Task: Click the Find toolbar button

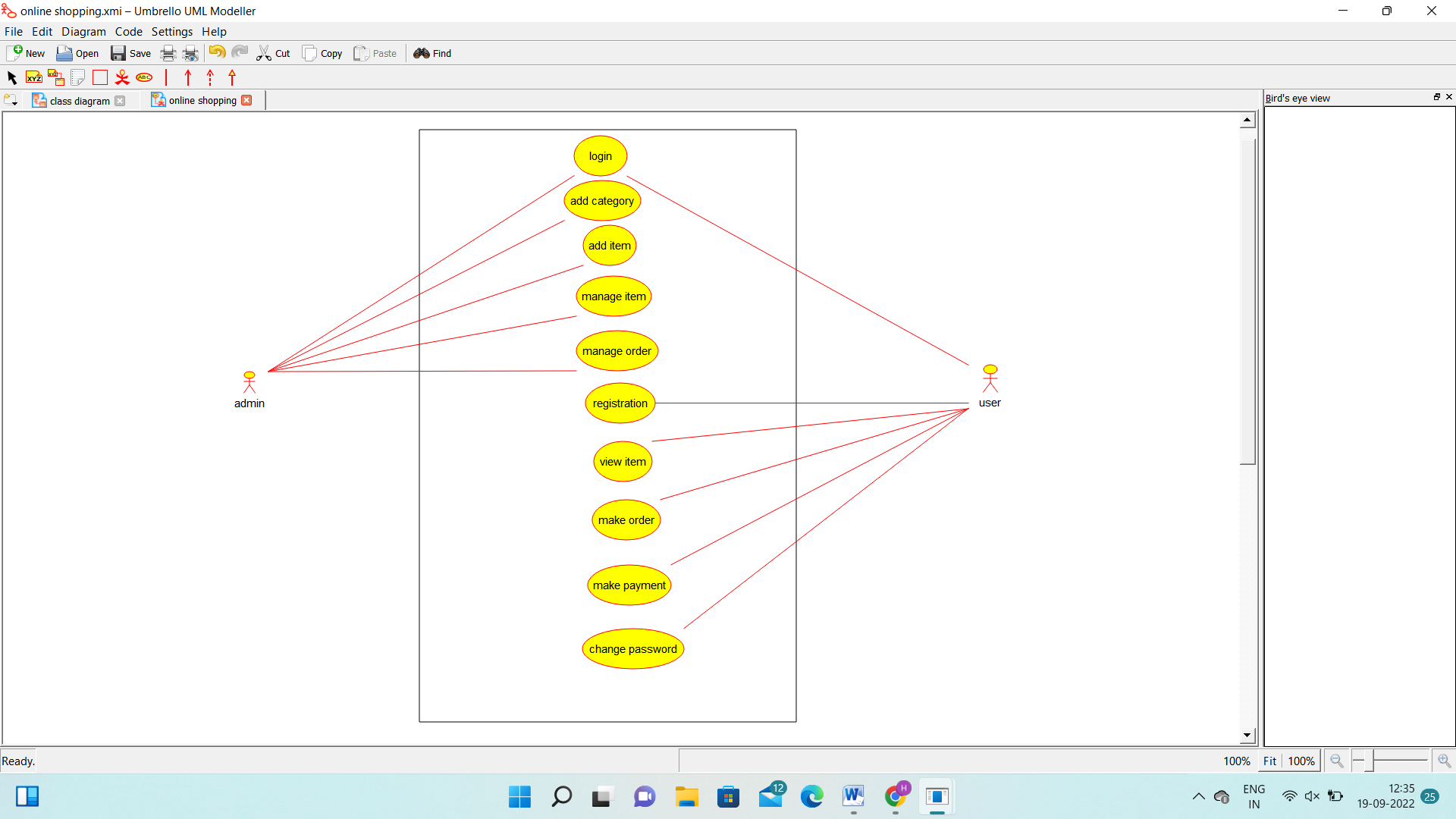Action: 432,53
